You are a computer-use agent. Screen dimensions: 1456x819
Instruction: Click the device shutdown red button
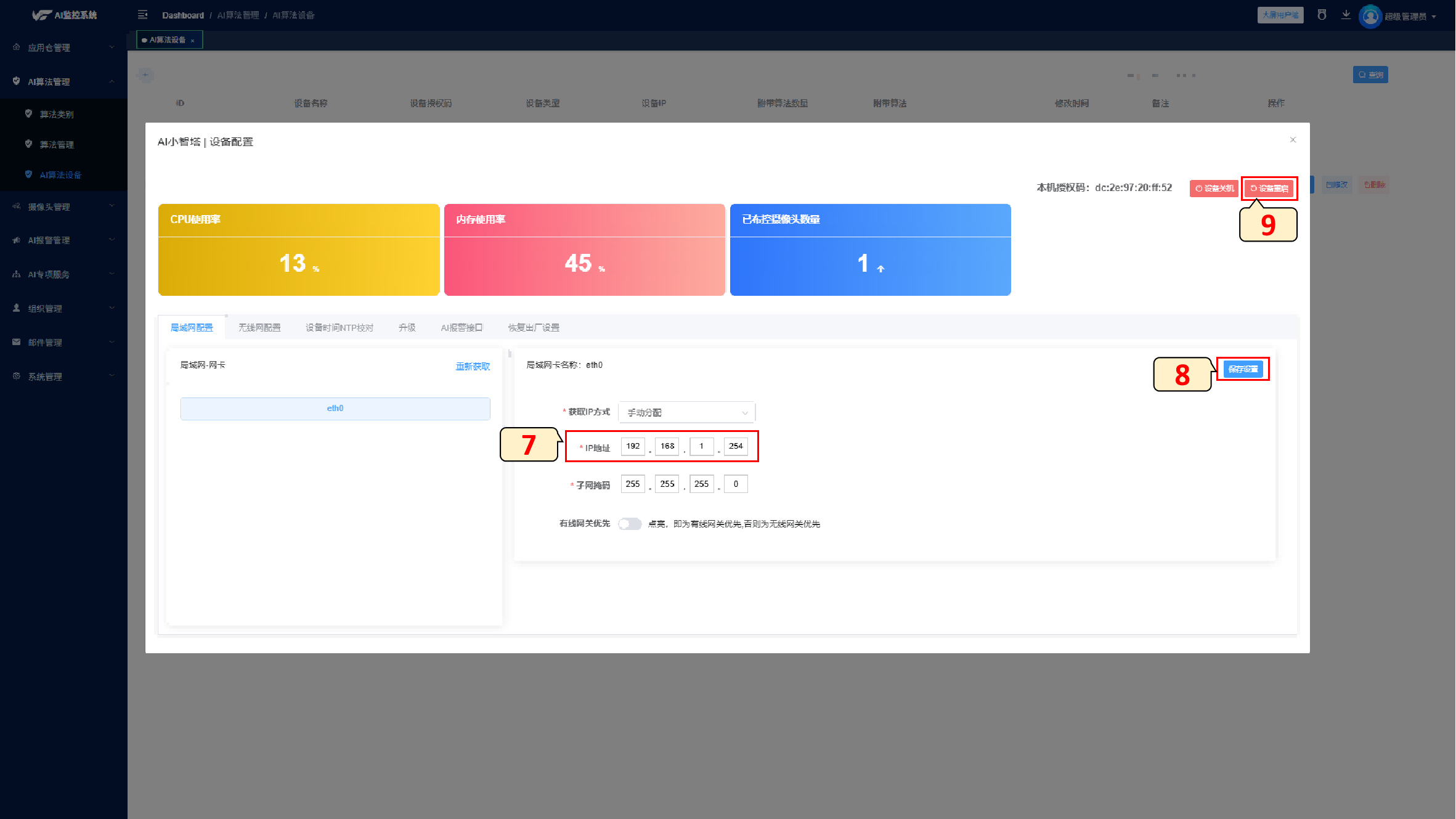click(1214, 189)
